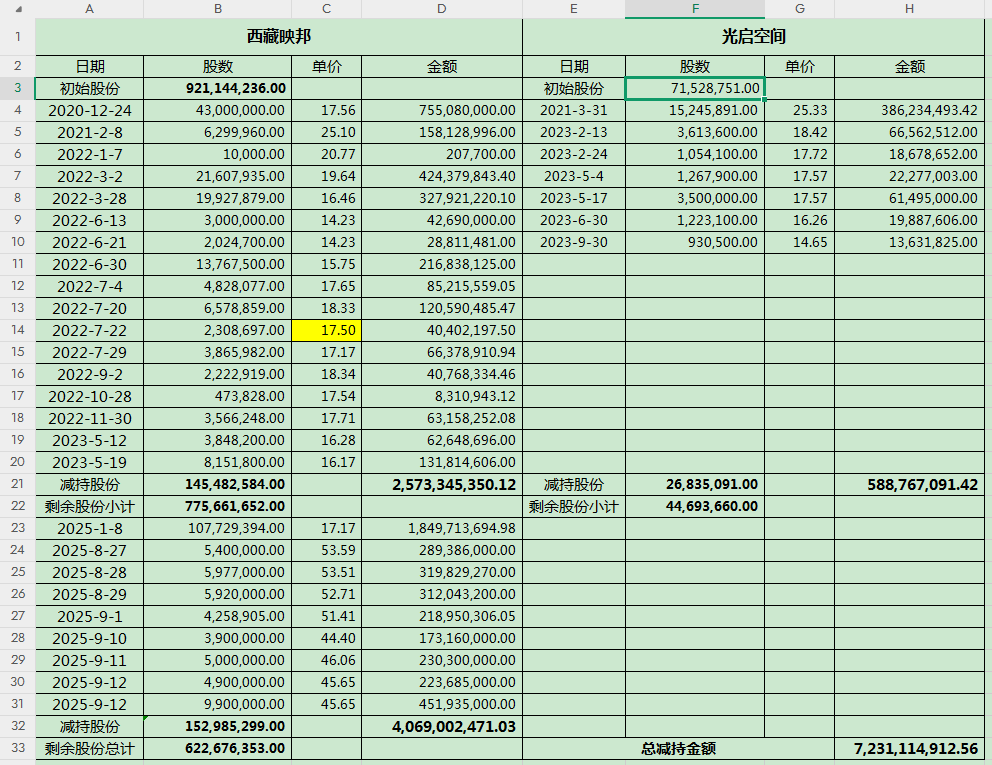The image size is (992, 765).
Task: Click date cell 2021-2-8
Action: coord(89,132)
